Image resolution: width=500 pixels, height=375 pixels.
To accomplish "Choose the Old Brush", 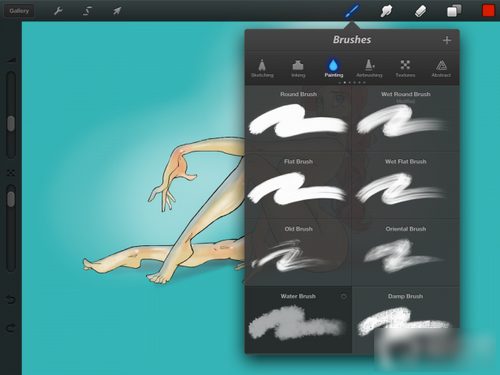I will coord(298,253).
